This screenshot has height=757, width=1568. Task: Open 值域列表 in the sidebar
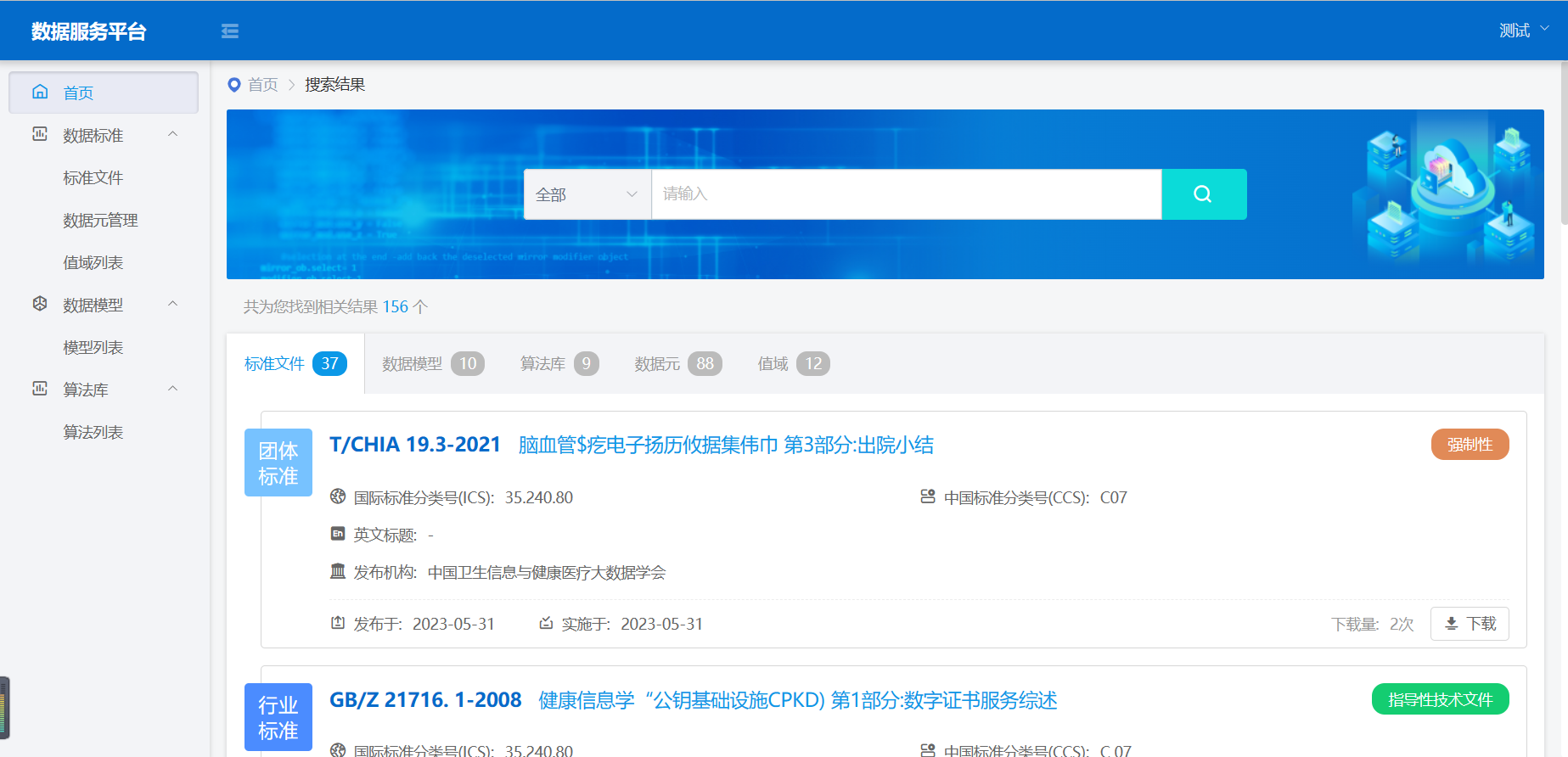pyautogui.click(x=93, y=262)
